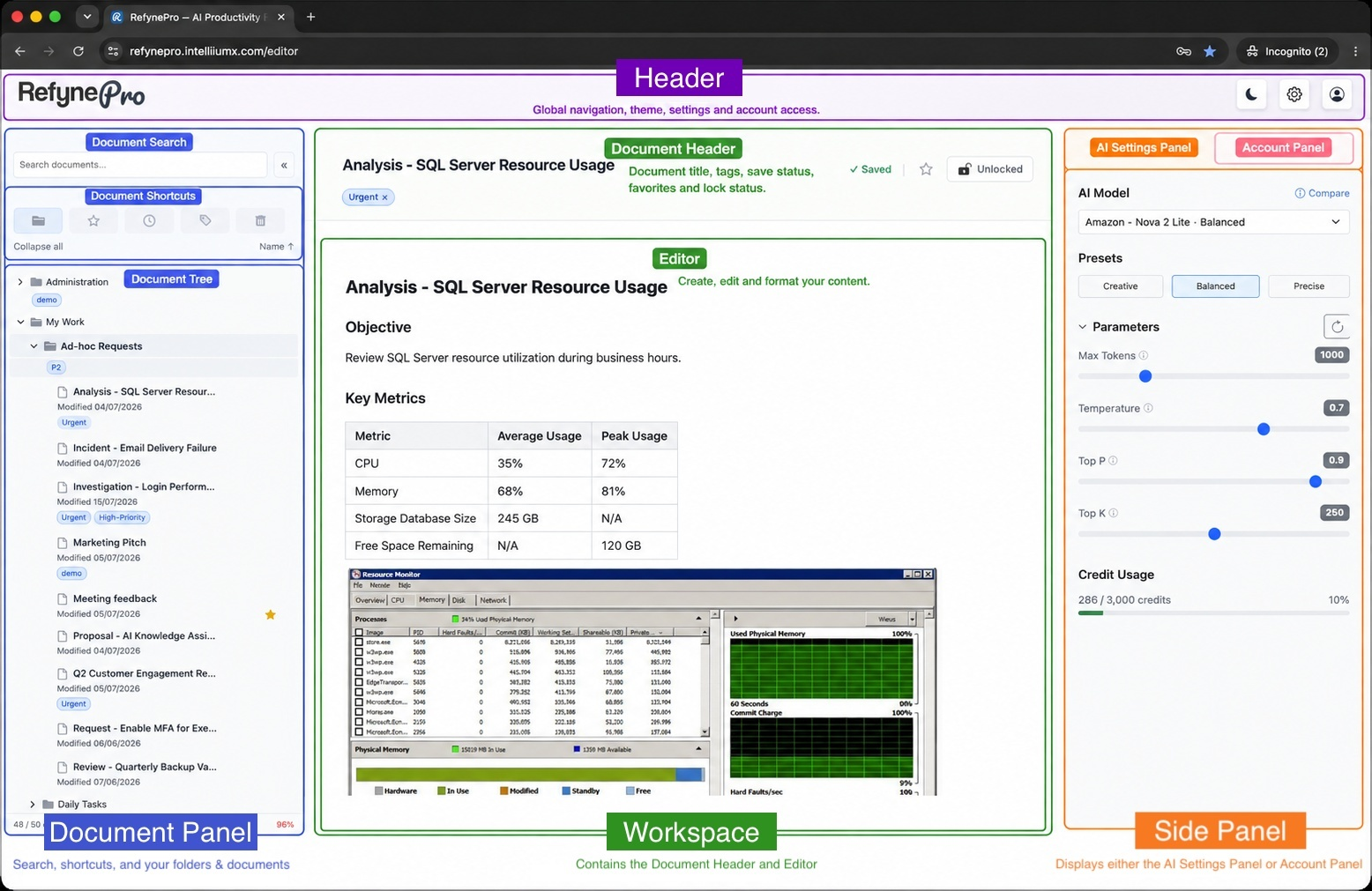Open a new browser tab with plus icon
The image size is (1372, 891).
click(x=310, y=17)
